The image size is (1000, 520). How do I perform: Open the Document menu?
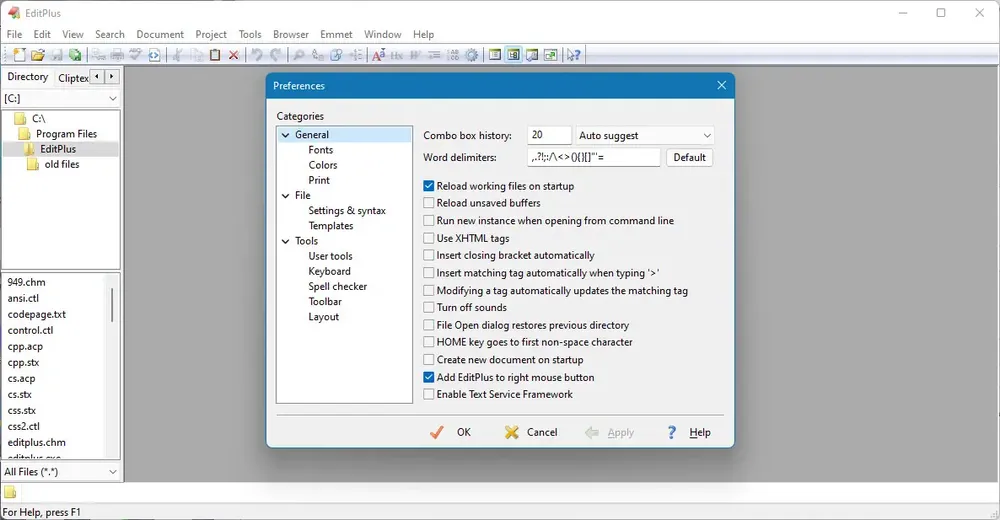pos(160,34)
